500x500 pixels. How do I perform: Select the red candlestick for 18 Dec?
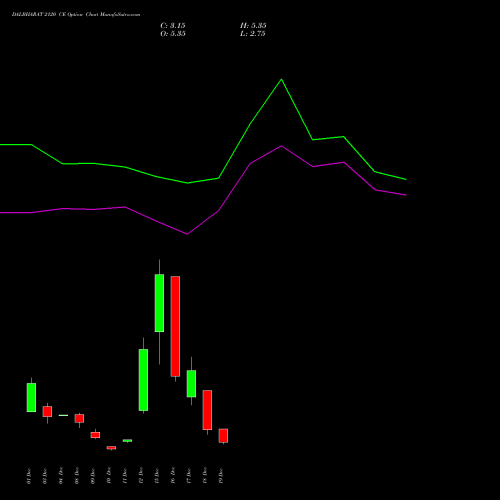(x=207, y=410)
